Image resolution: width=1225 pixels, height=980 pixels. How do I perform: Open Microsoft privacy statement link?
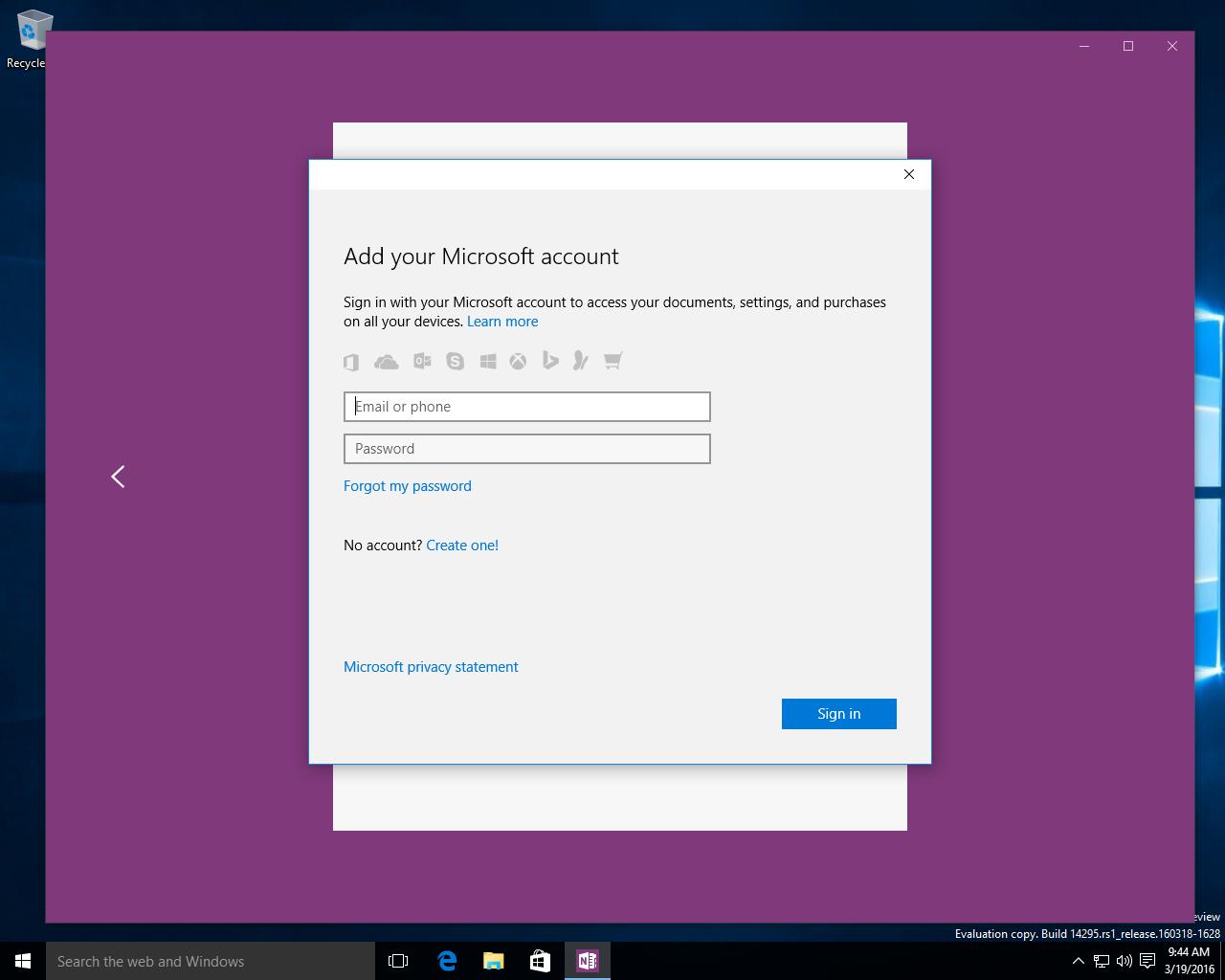[431, 667]
